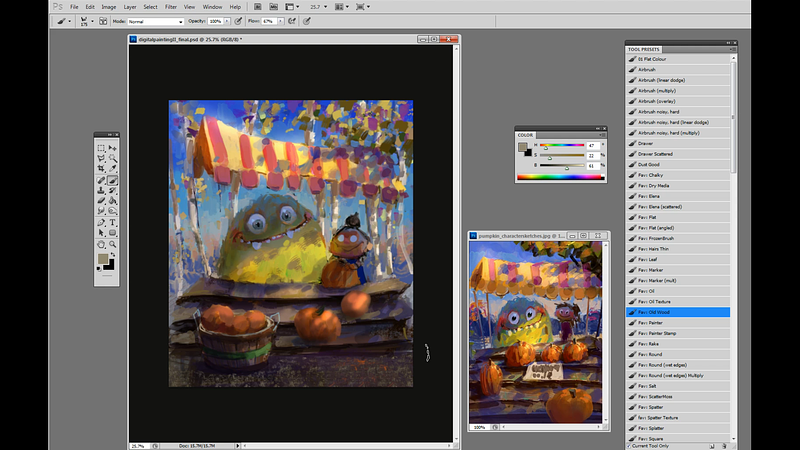
Task: Select the Type tool
Action: click(113, 221)
